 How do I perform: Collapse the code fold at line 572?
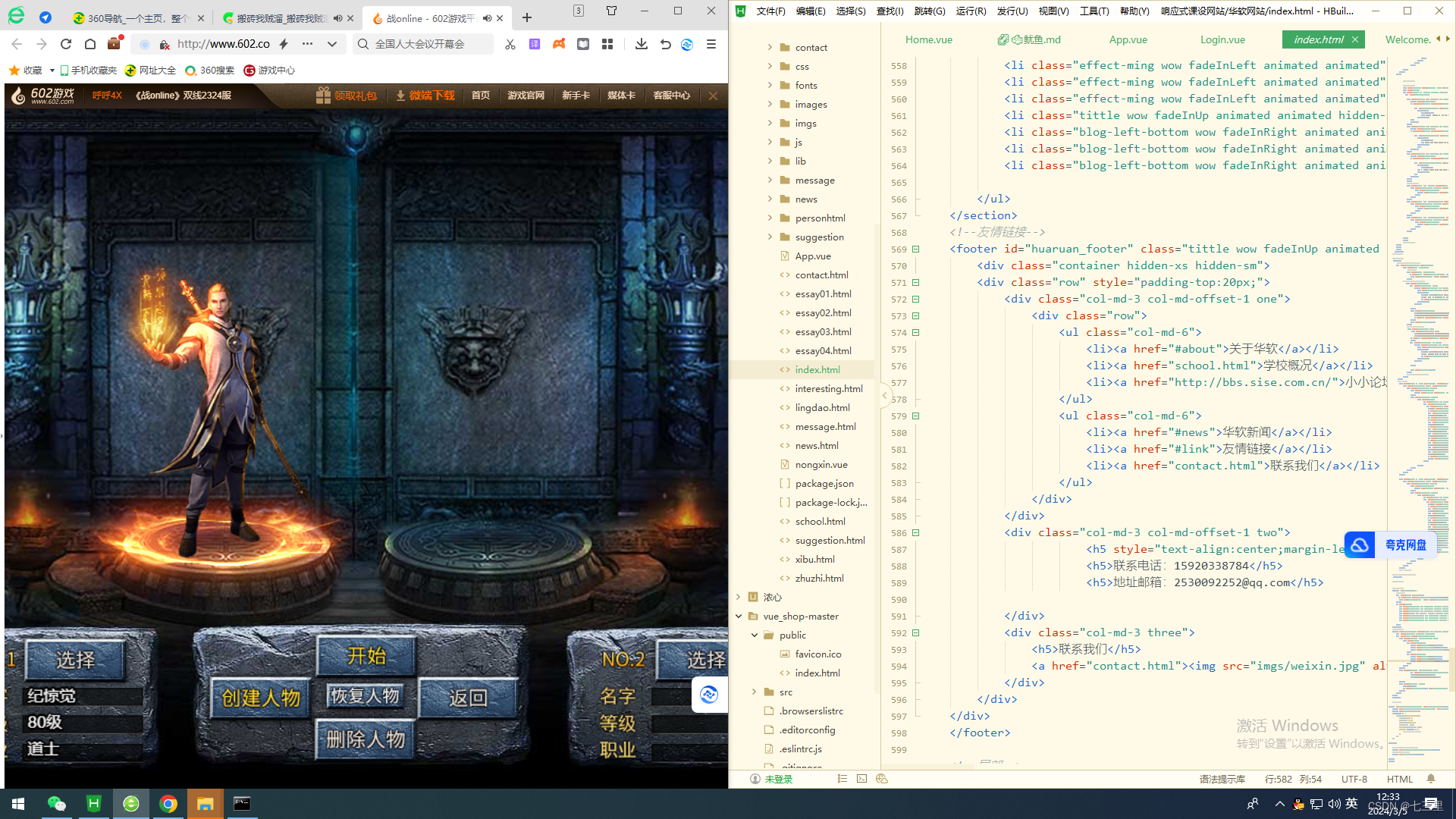pos(916,299)
